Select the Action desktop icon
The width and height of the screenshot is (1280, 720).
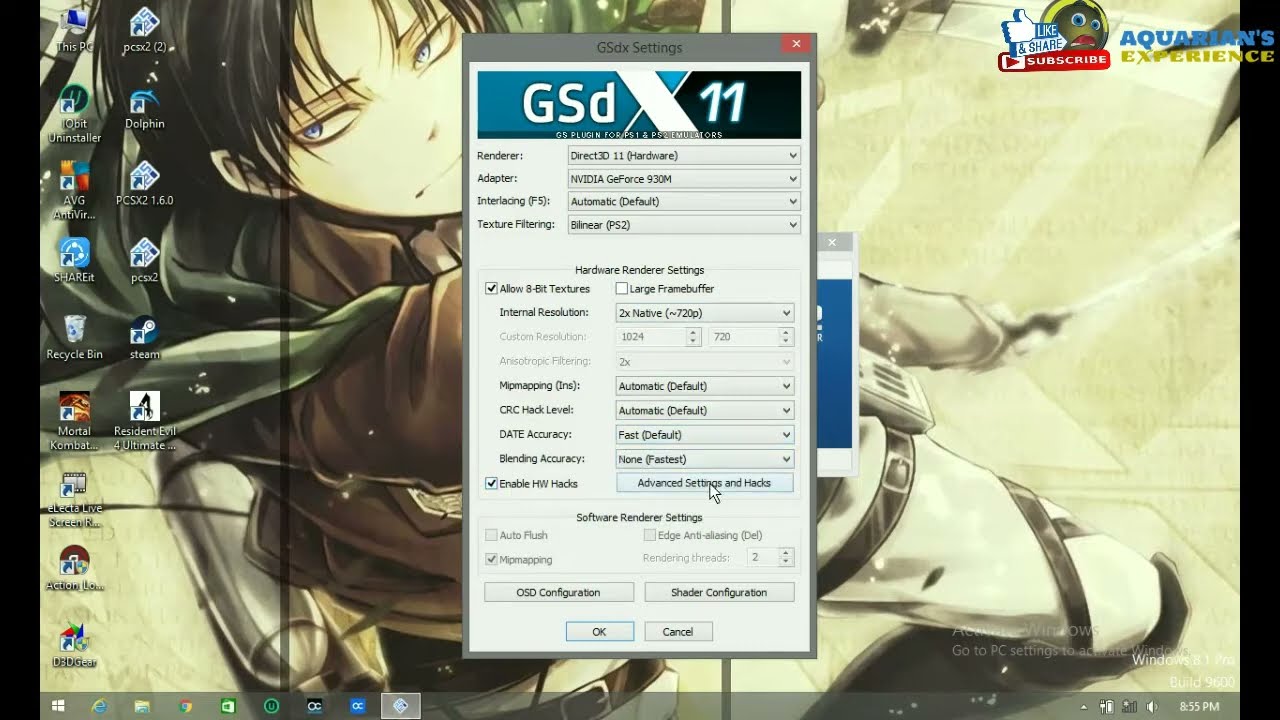(74, 568)
